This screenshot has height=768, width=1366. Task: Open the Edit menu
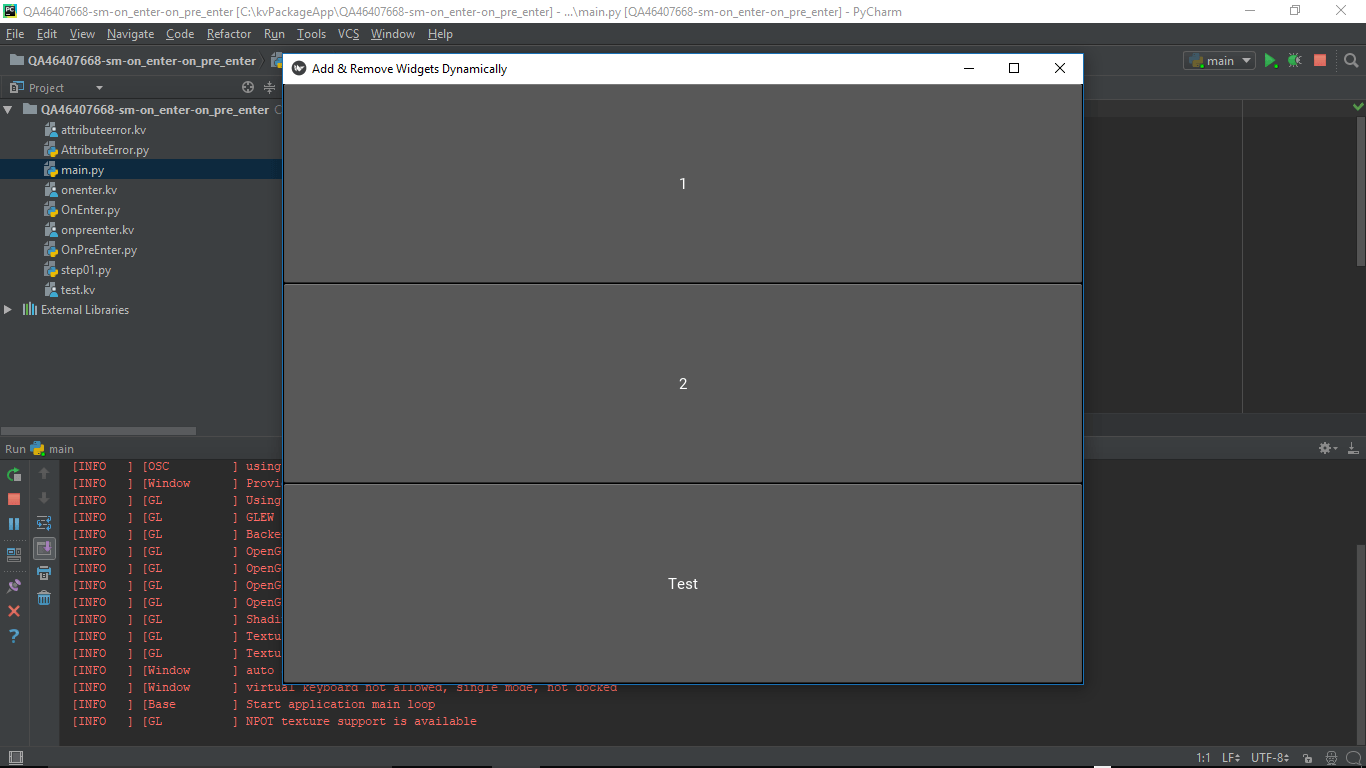click(x=47, y=34)
